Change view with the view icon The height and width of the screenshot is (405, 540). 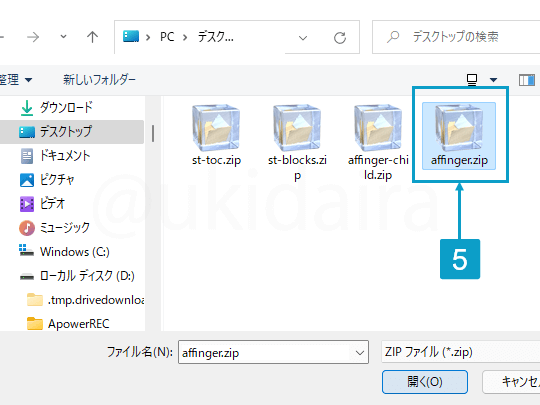[472, 80]
